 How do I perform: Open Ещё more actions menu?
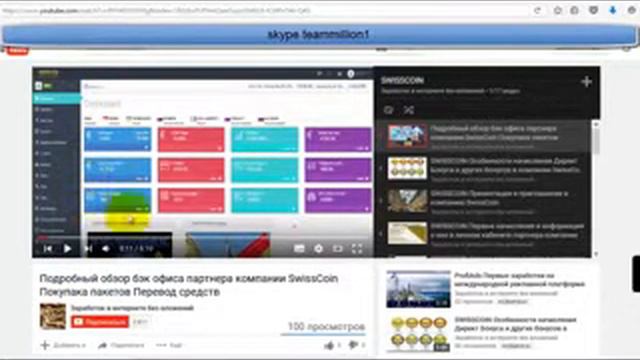coord(169,345)
